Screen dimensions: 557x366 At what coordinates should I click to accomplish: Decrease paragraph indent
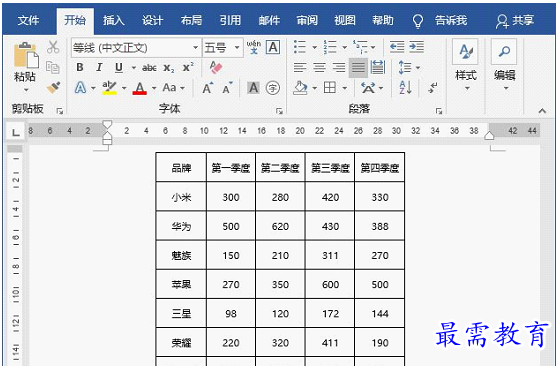tap(397, 47)
